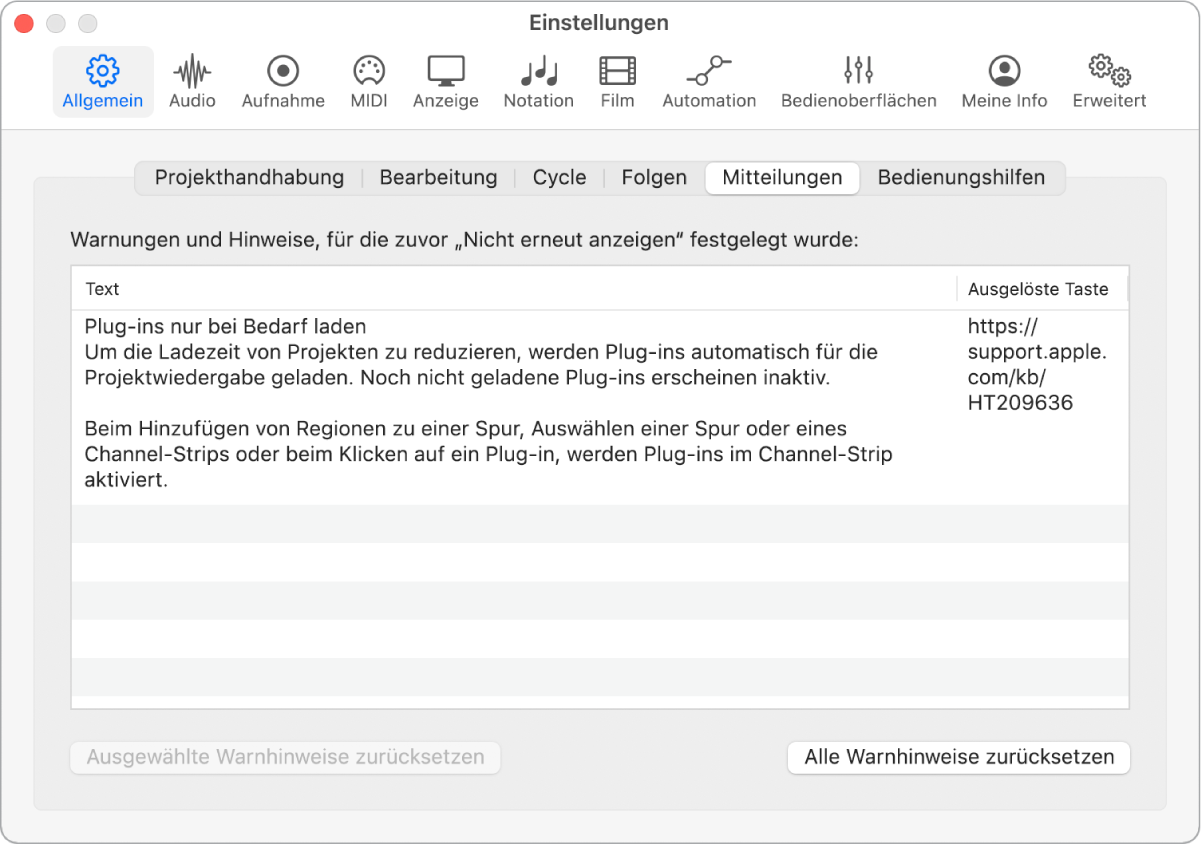This screenshot has height=846, width=1202.
Task: Open the Film settings pane
Action: (x=617, y=82)
